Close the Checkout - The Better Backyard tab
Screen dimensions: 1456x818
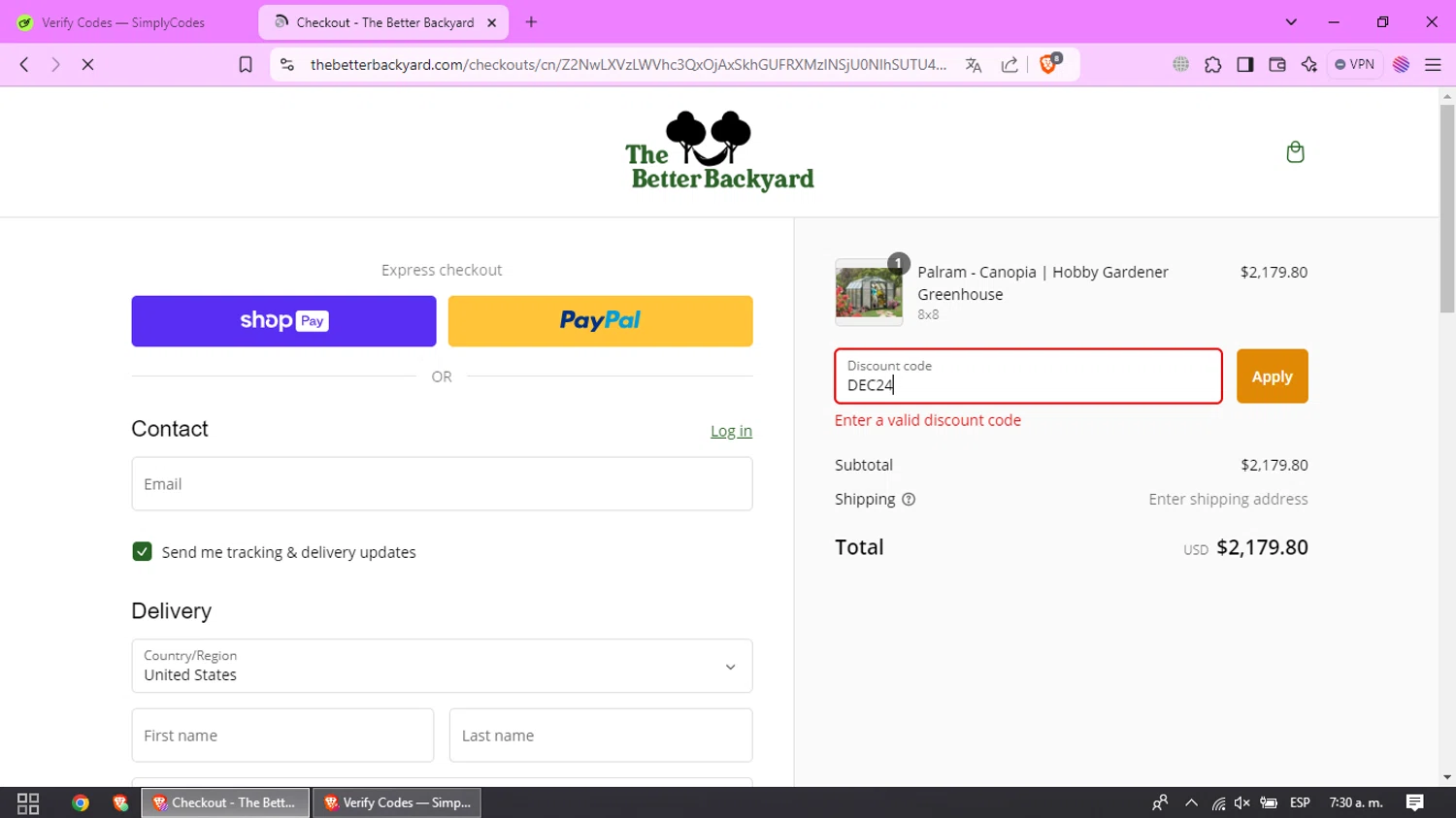[x=491, y=22]
